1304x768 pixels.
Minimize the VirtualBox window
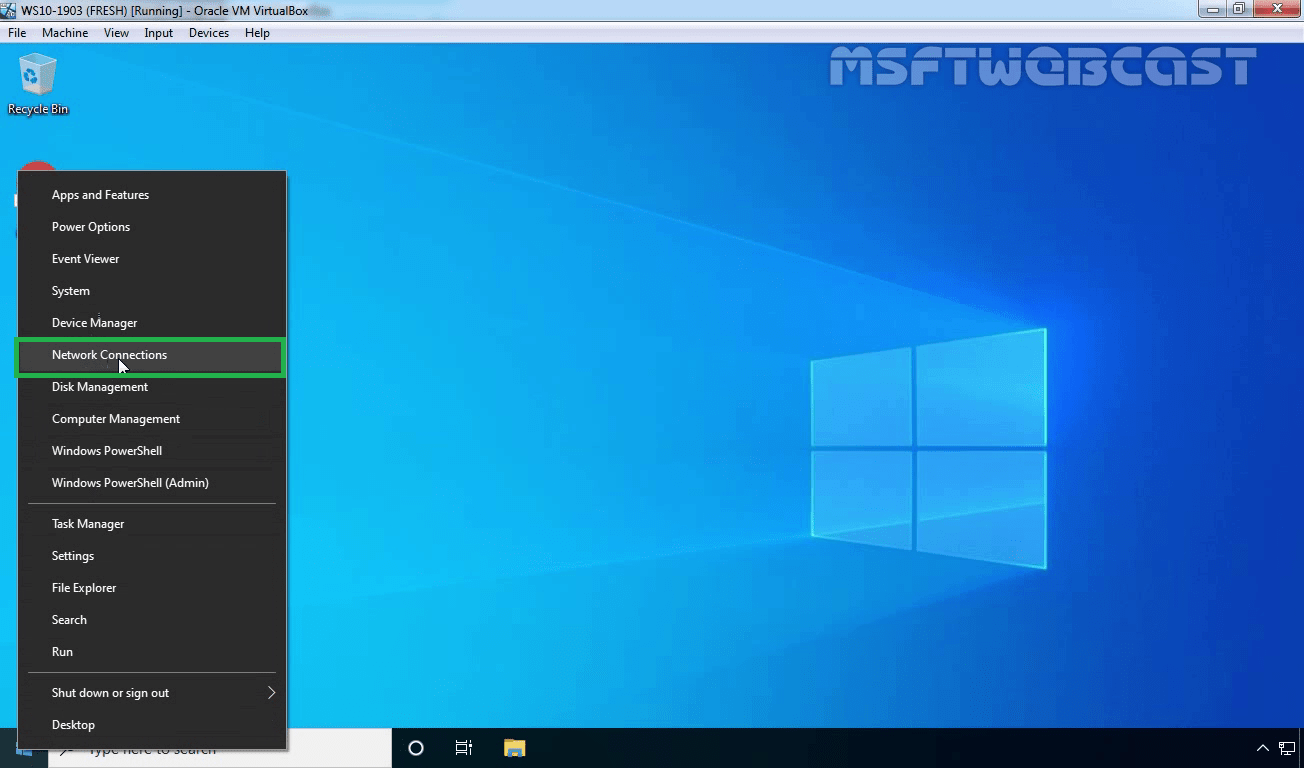[1212, 9]
